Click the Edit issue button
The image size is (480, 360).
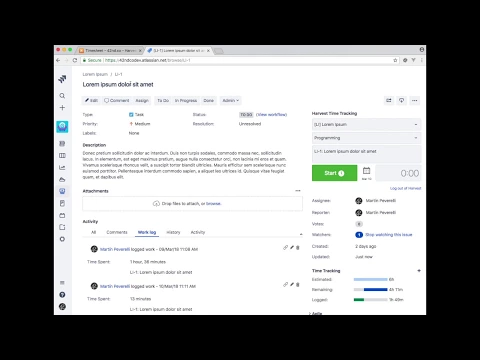[x=91, y=100]
